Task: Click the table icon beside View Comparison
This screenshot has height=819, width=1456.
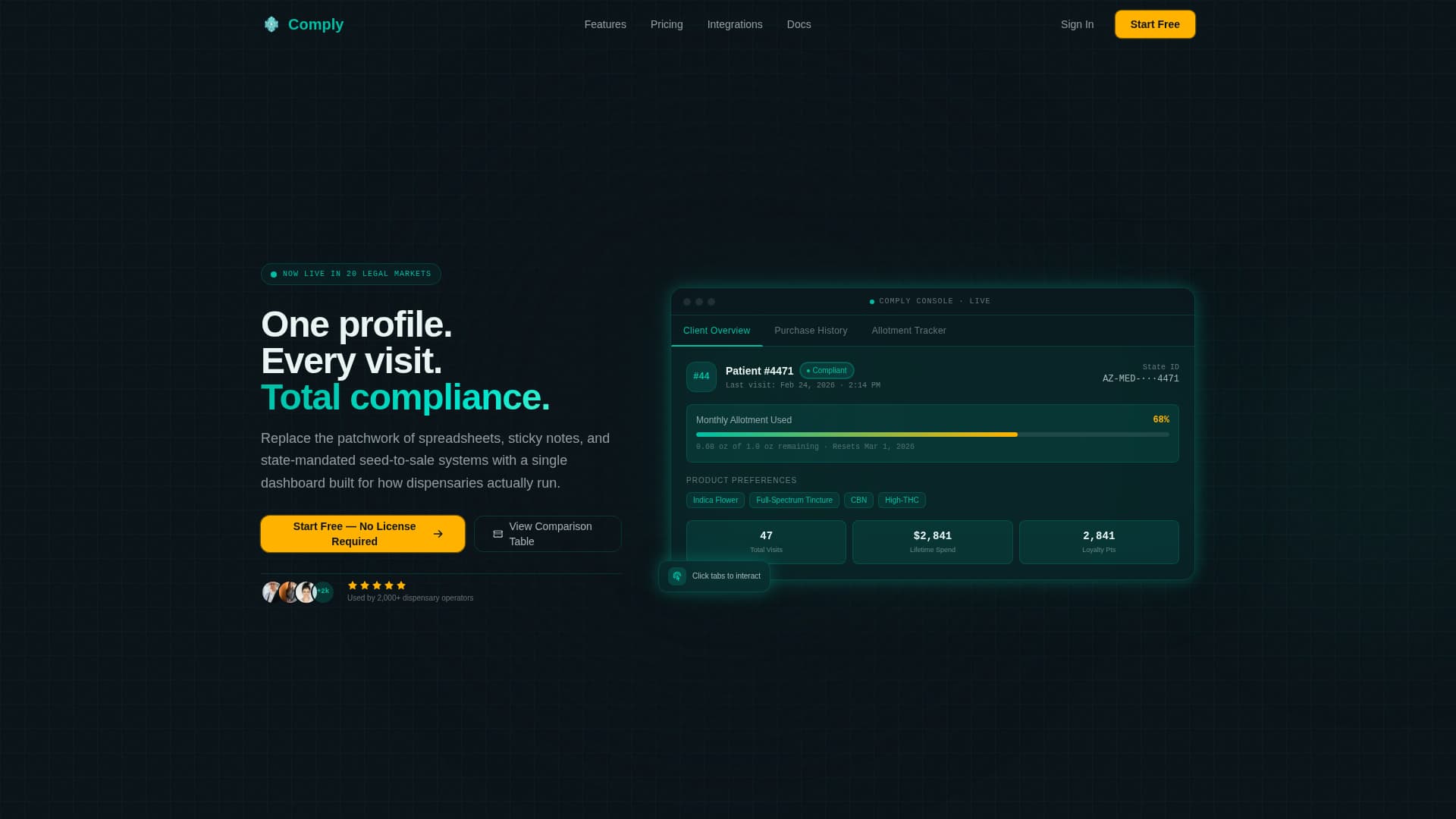Action: [x=498, y=534]
